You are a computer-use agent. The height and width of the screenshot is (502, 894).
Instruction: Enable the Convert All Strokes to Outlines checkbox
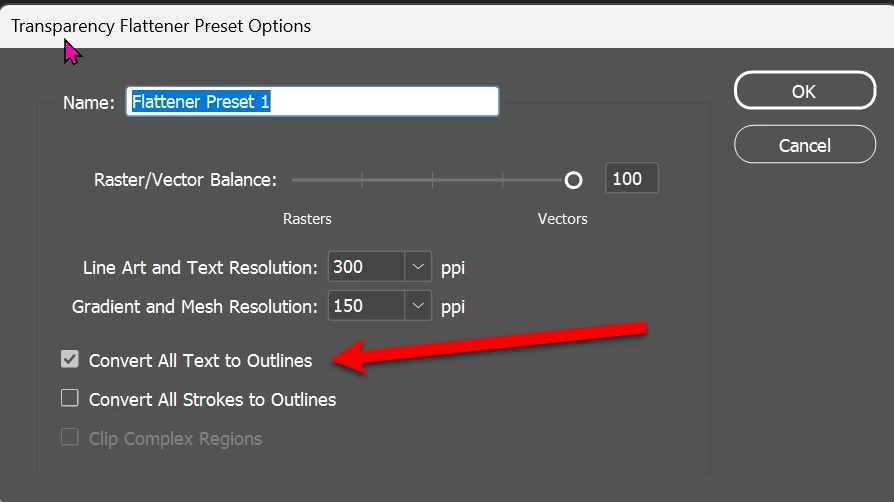click(x=70, y=398)
